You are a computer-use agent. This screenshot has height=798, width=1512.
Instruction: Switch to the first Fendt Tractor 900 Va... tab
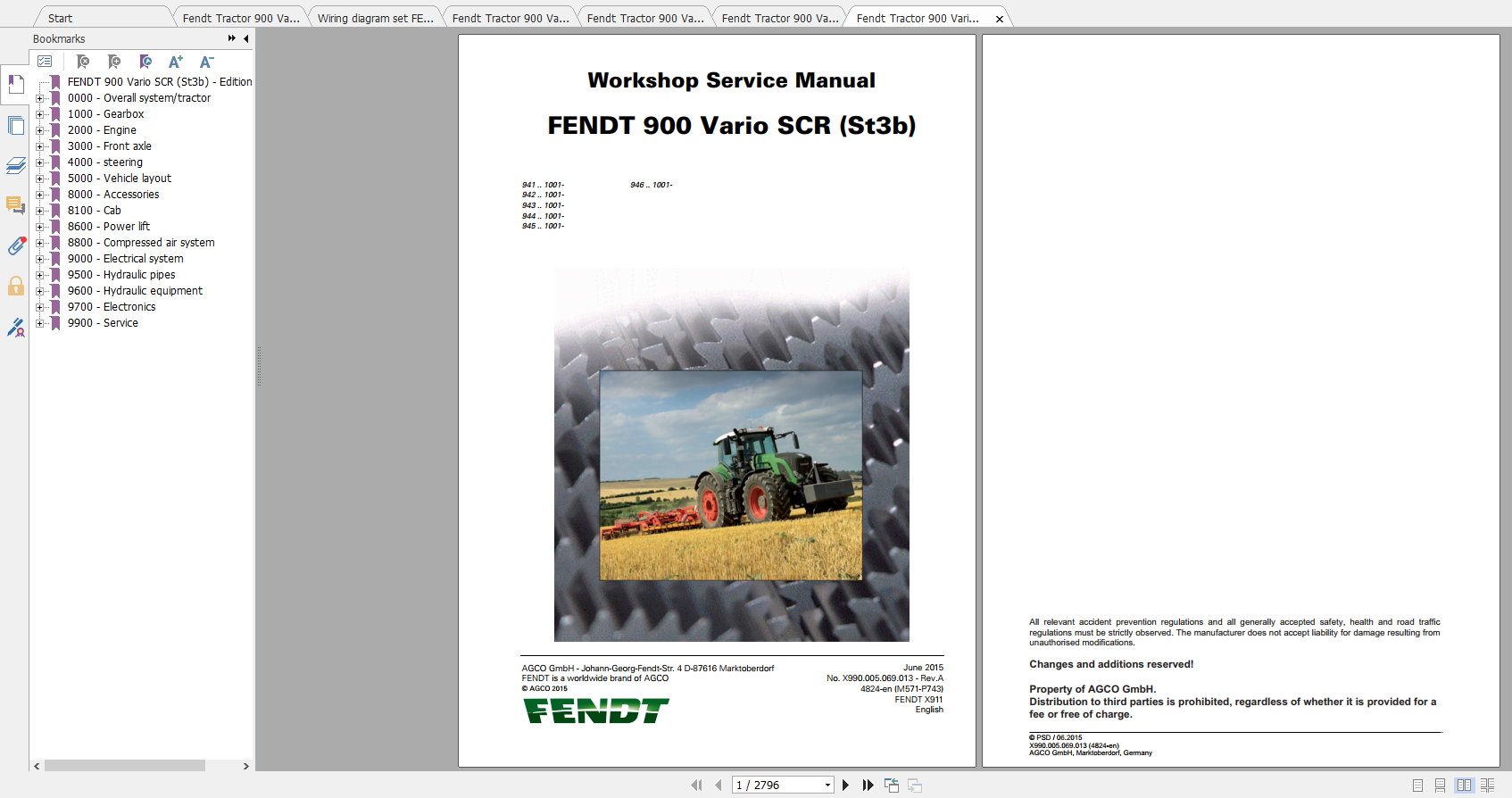tap(240, 18)
